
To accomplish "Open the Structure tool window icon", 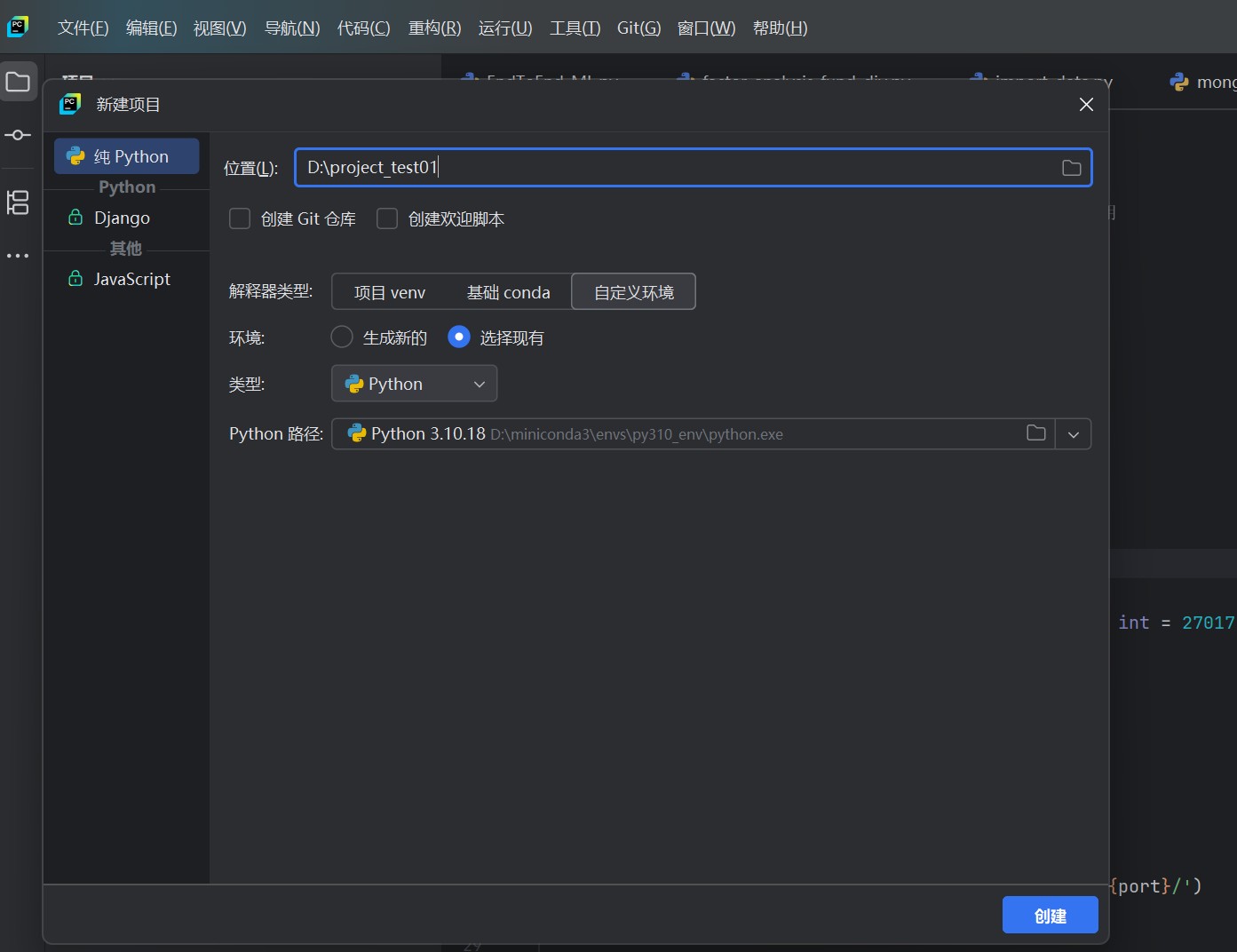I will (x=18, y=202).
